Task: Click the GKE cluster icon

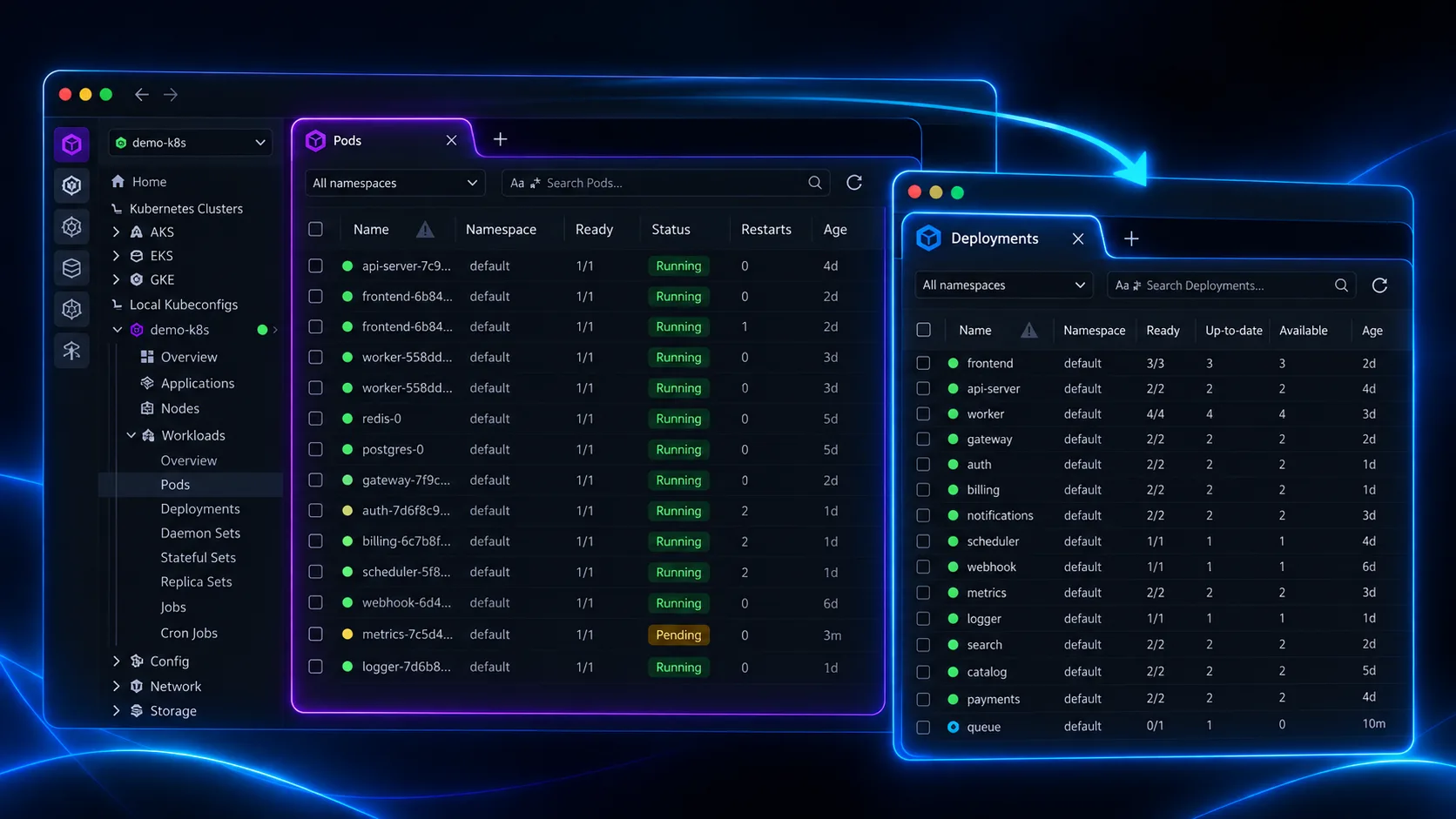Action: tap(137, 279)
